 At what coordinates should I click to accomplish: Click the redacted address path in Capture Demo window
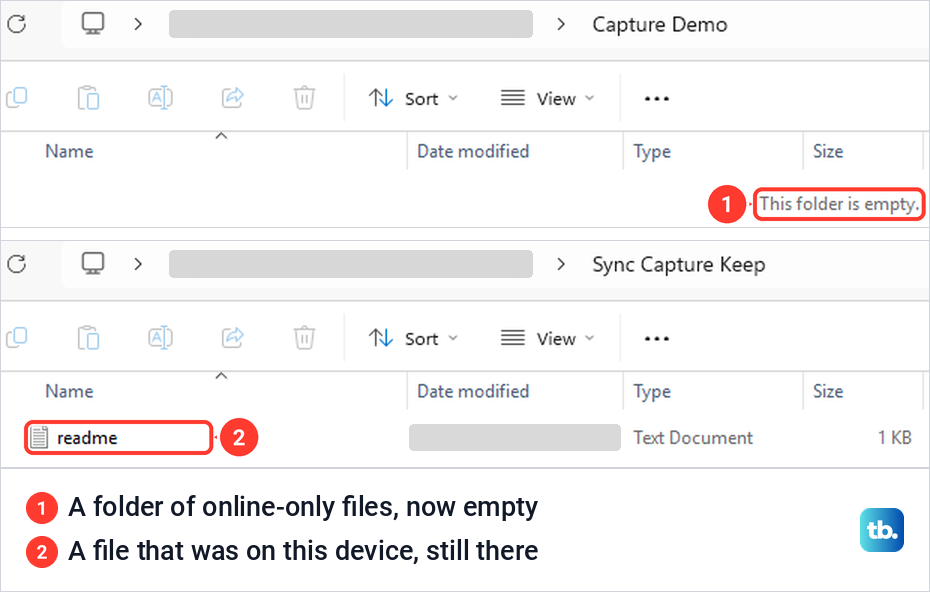pos(351,24)
